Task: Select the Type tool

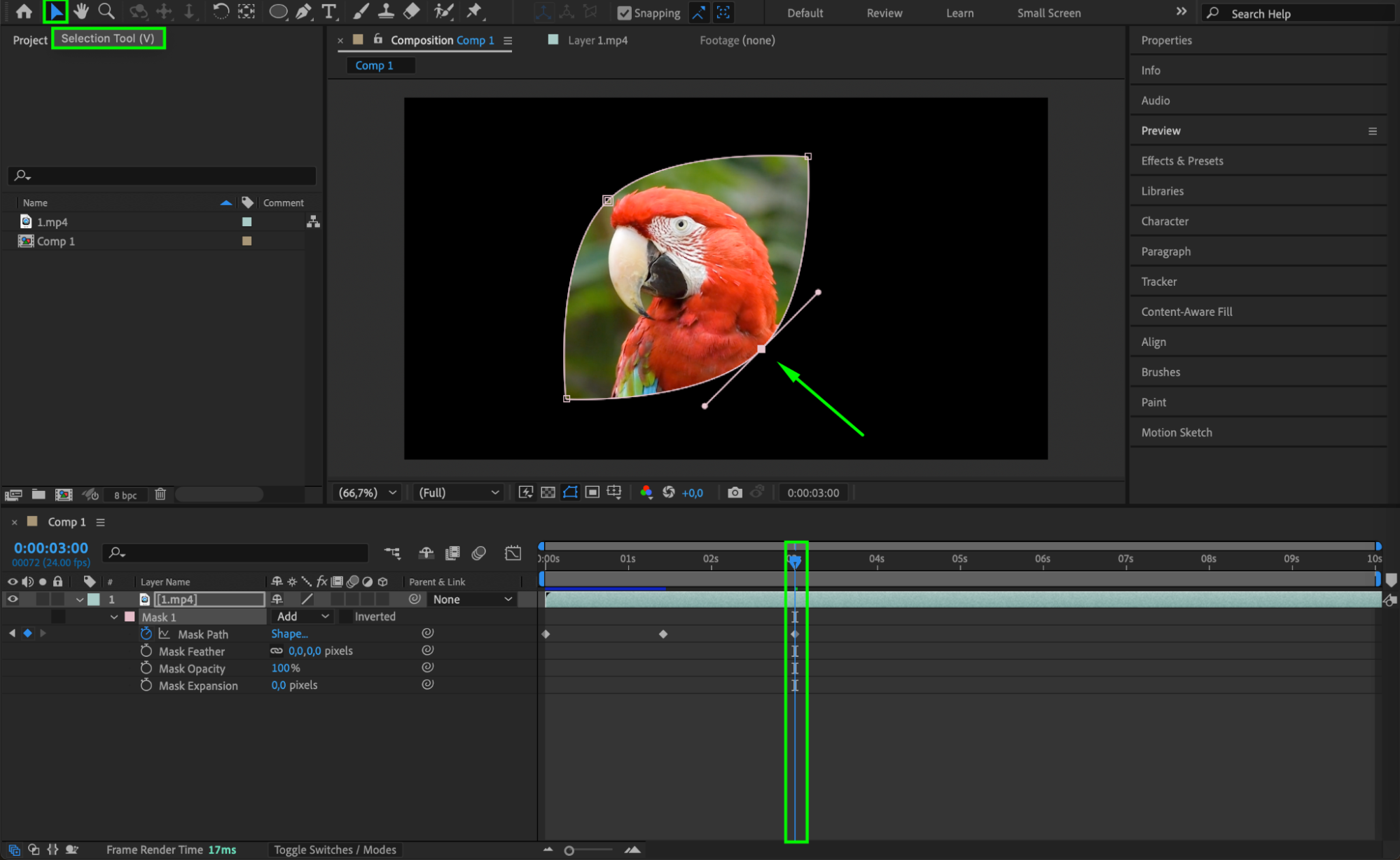Action: (328, 11)
